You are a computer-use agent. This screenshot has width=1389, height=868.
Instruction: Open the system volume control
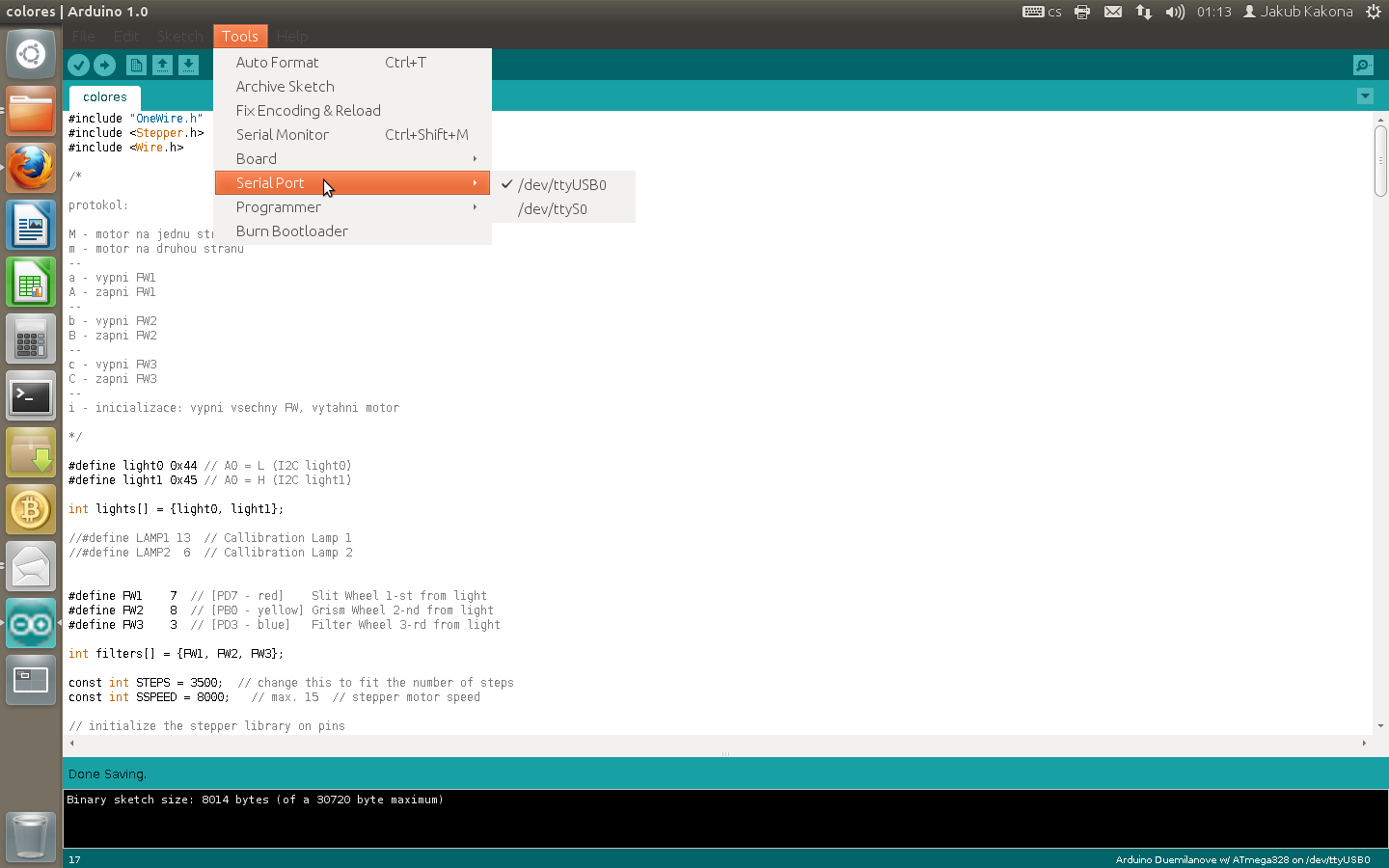(x=1174, y=12)
